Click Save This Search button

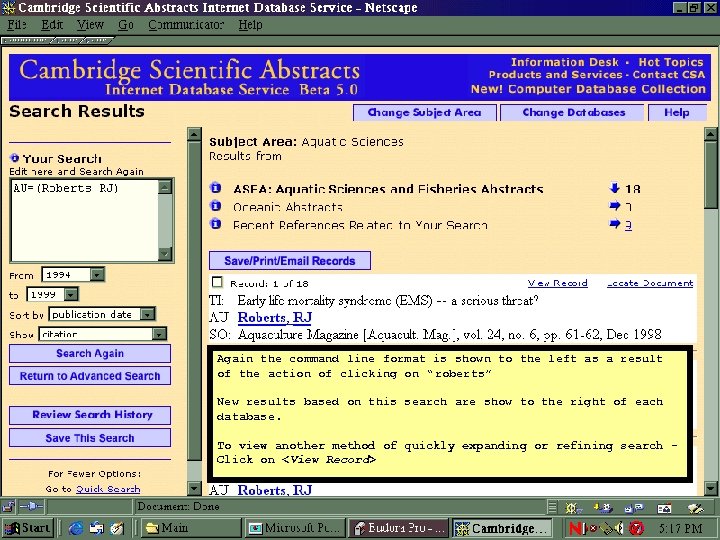90,438
